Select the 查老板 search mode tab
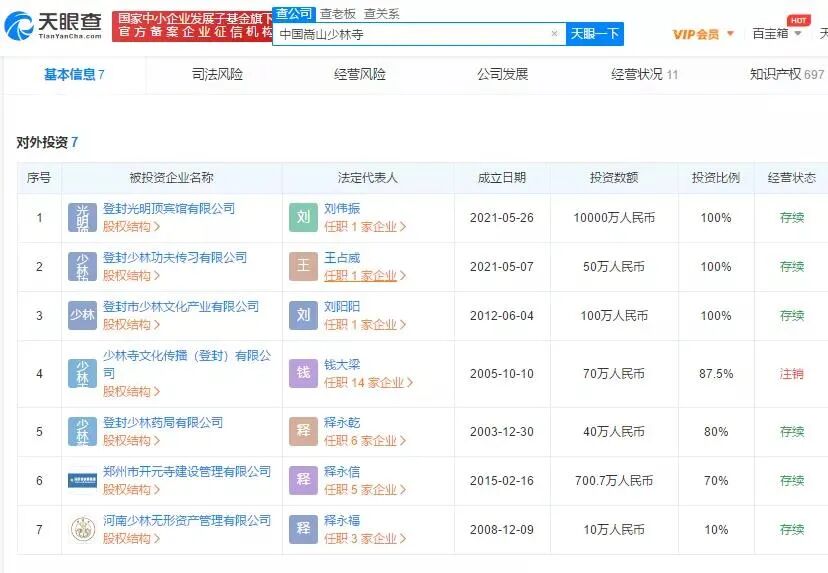Viewport: 828px width, 573px height. pyautogui.click(x=338, y=14)
